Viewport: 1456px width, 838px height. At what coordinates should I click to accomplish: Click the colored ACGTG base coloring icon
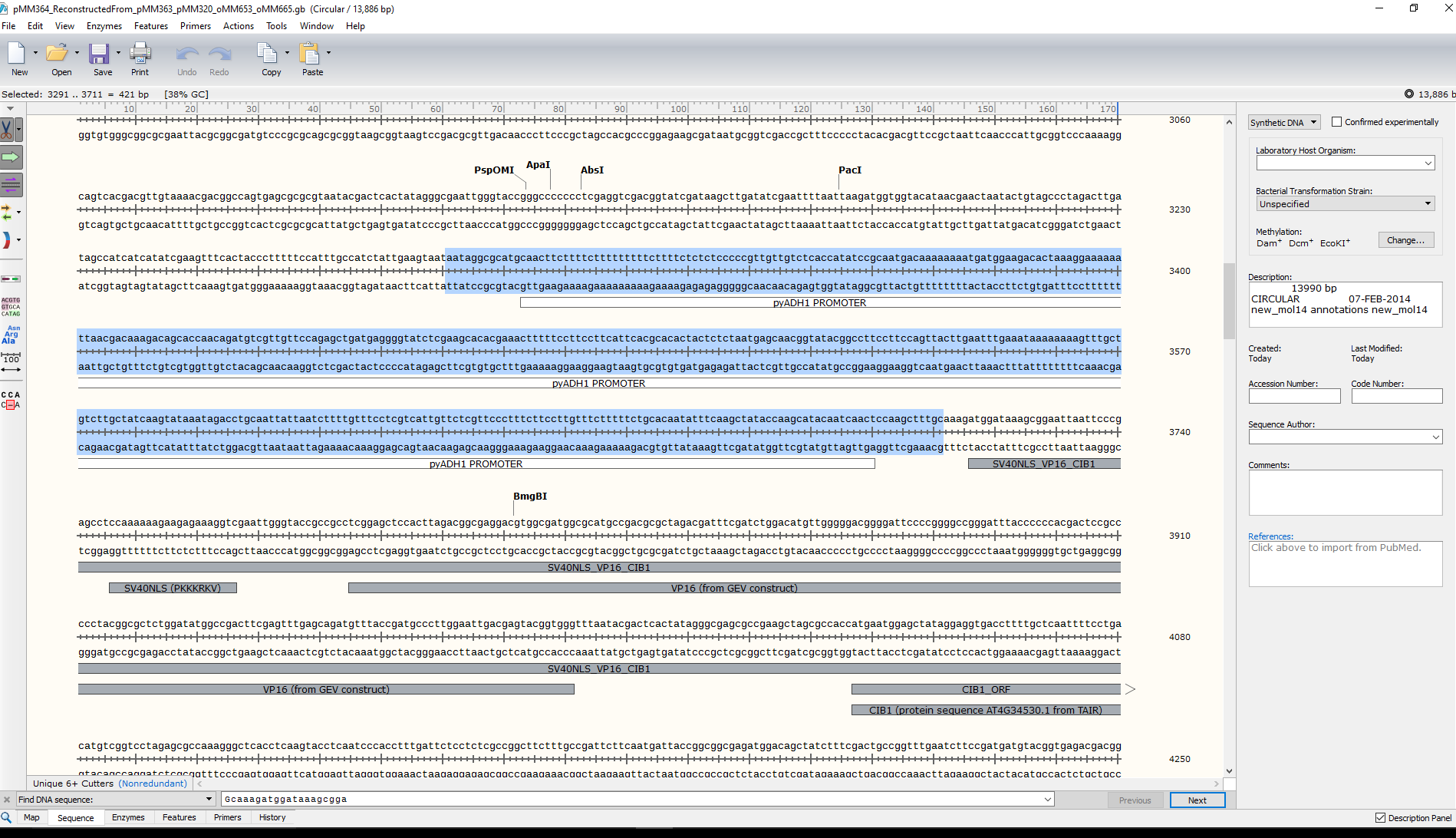tap(11, 307)
